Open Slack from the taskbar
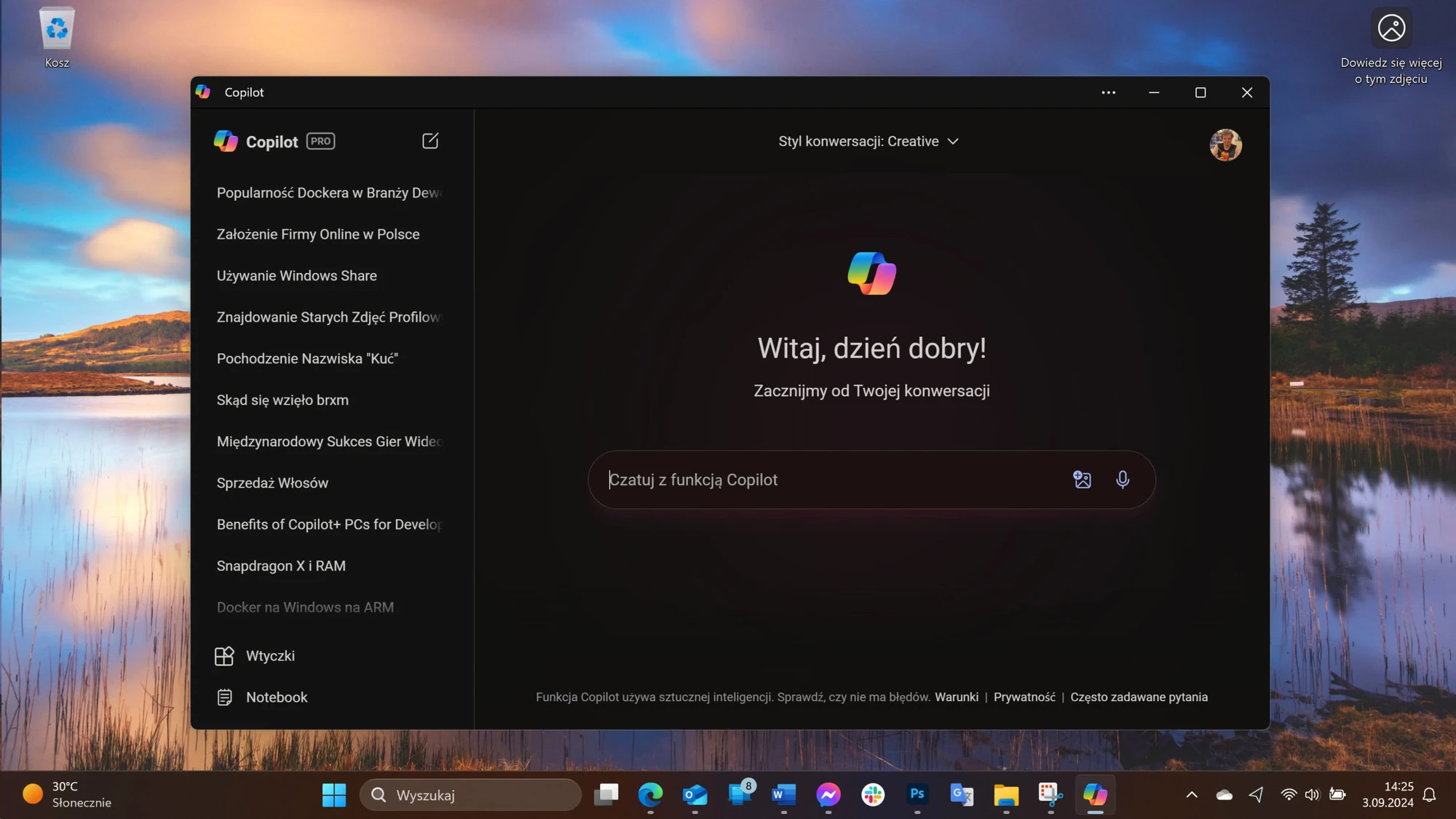 point(873,795)
